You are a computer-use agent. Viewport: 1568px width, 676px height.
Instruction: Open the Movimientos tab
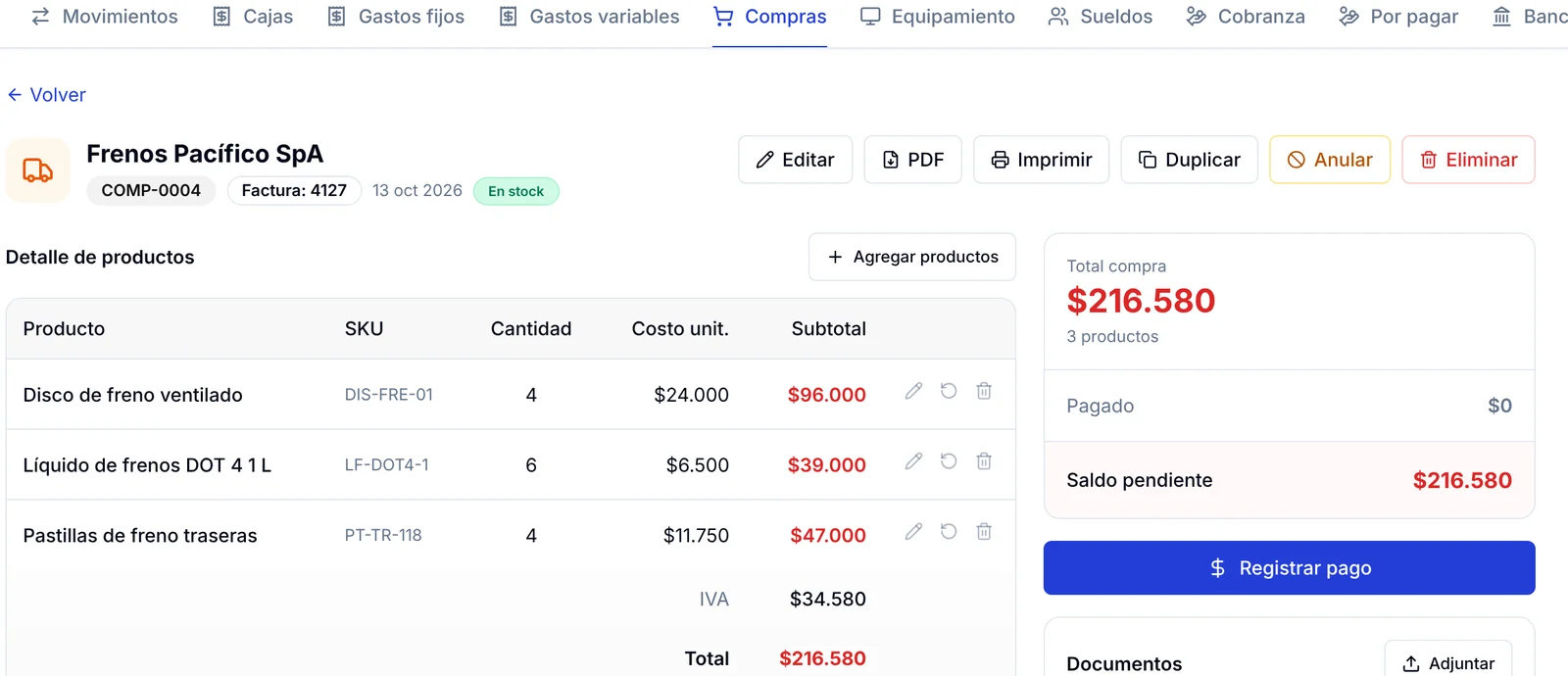(x=105, y=17)
